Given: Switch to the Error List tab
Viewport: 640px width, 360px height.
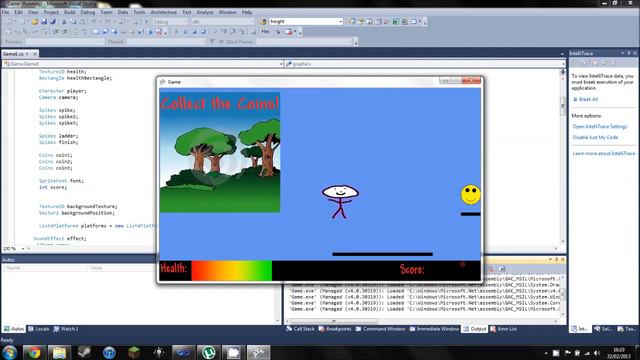Looking at the screenshot, I should pos(504,329).
